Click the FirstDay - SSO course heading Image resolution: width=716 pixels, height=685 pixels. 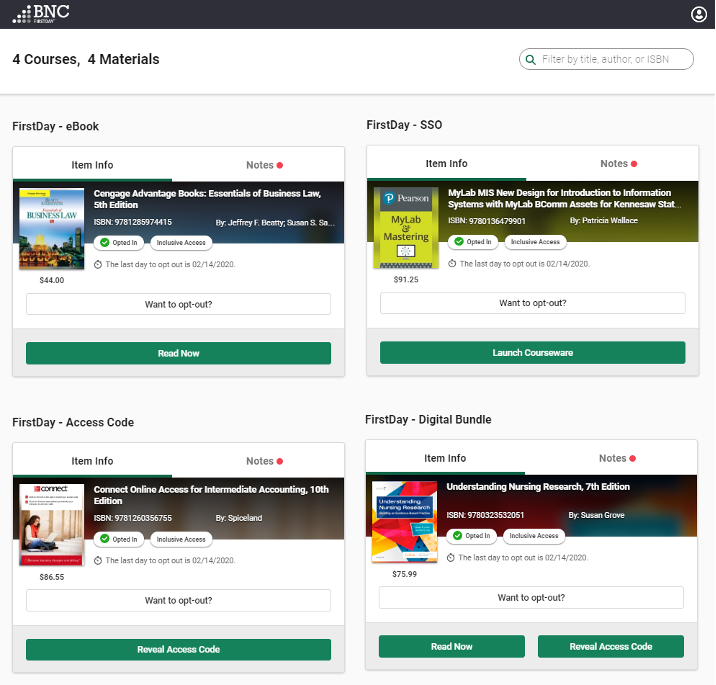[404, 125]
